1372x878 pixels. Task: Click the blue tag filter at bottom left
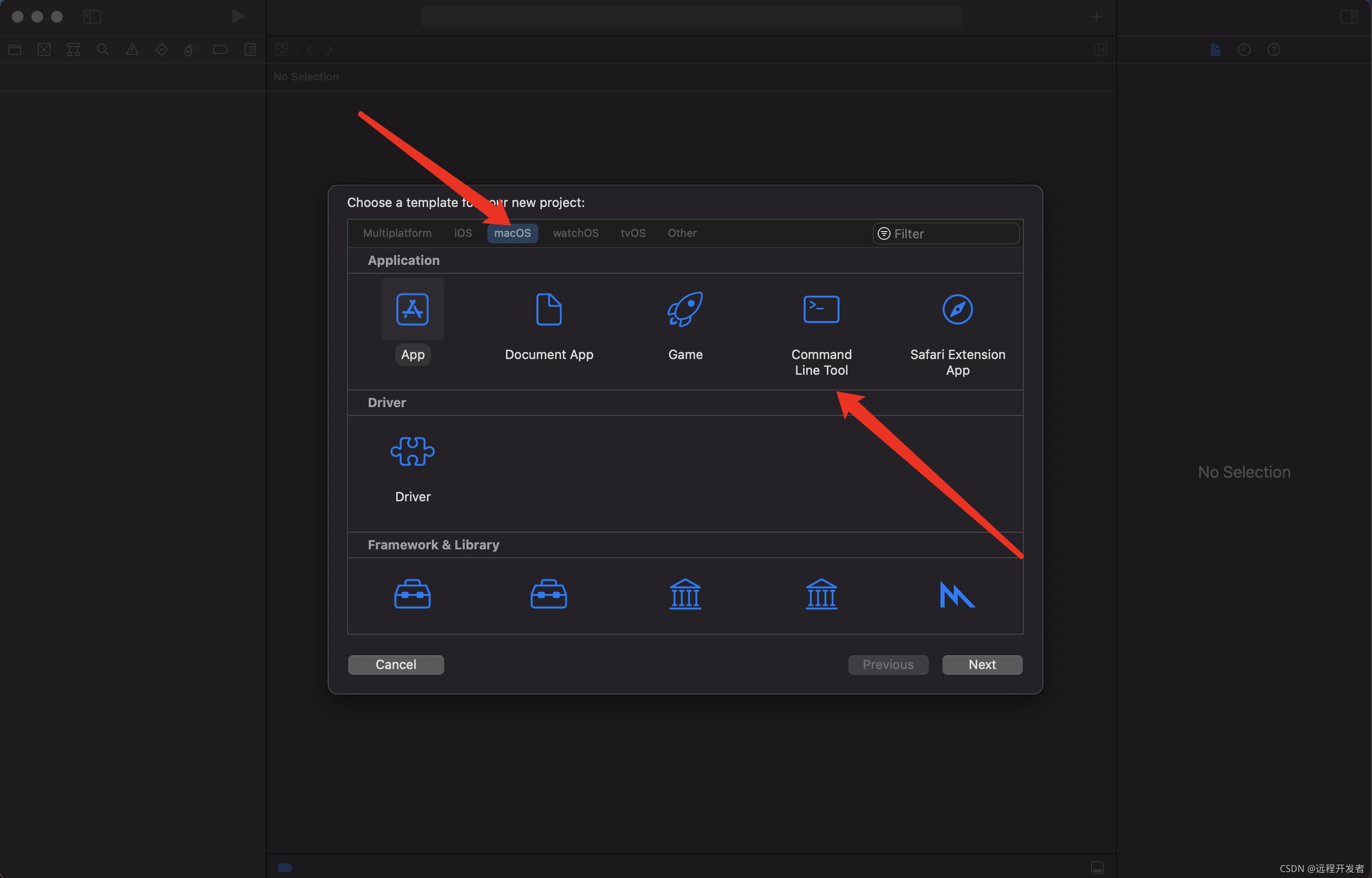click(x=285, y=867)
